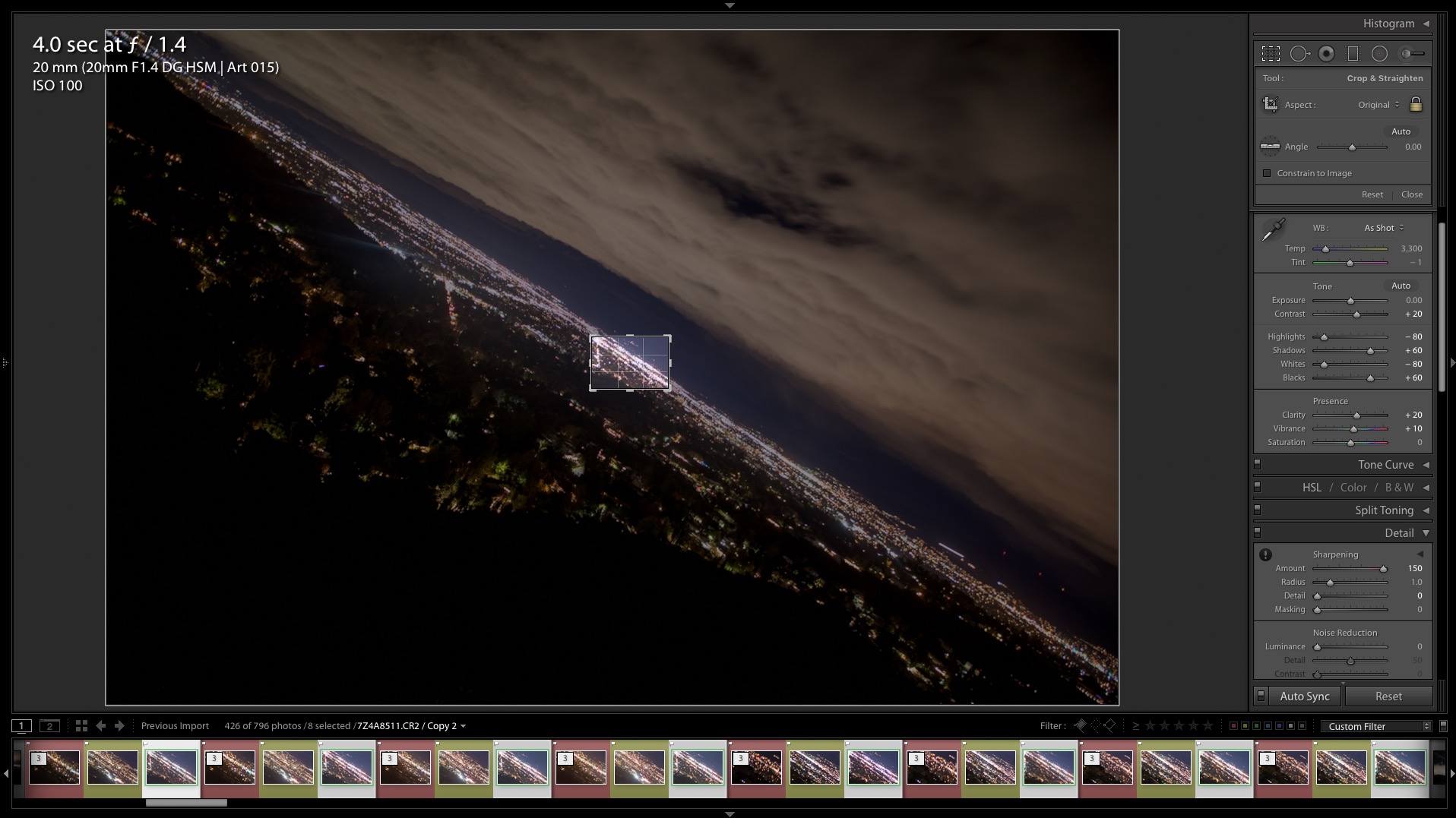Select the Radial Filter tool
Screen dimensions: 1456x818
[x=1379, y=53]
